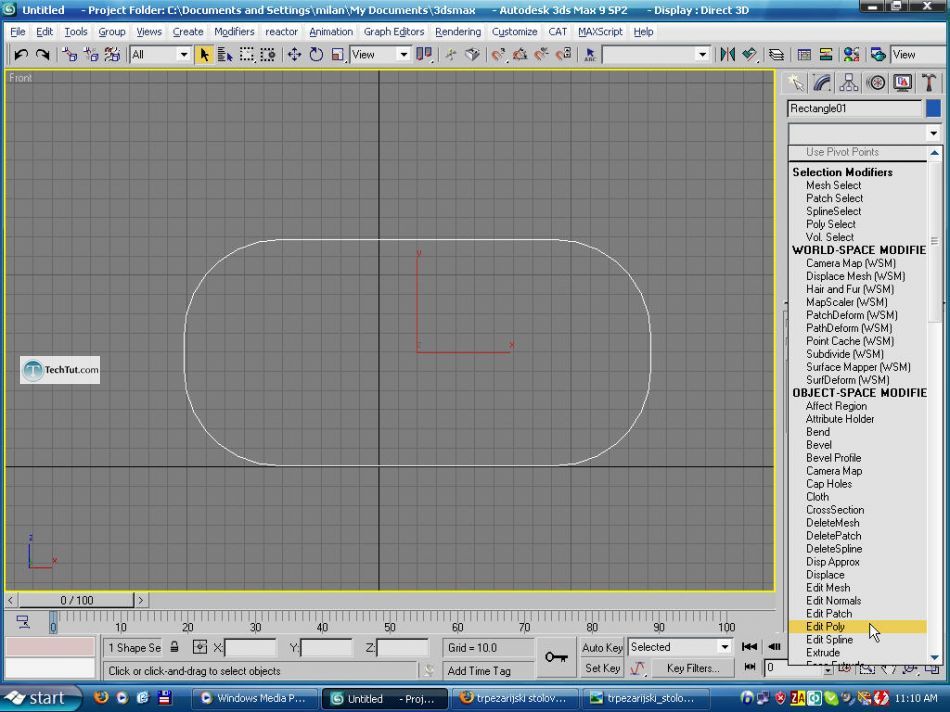
Task: Open the Material Editor
Action: [x=851, y=55]
